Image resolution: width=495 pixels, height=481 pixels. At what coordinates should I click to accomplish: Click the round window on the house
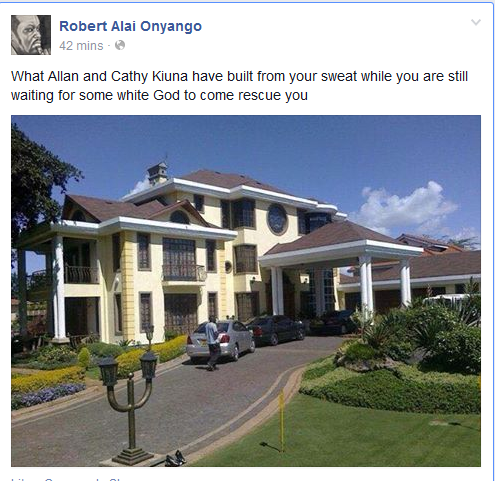[x=277, y=219]
